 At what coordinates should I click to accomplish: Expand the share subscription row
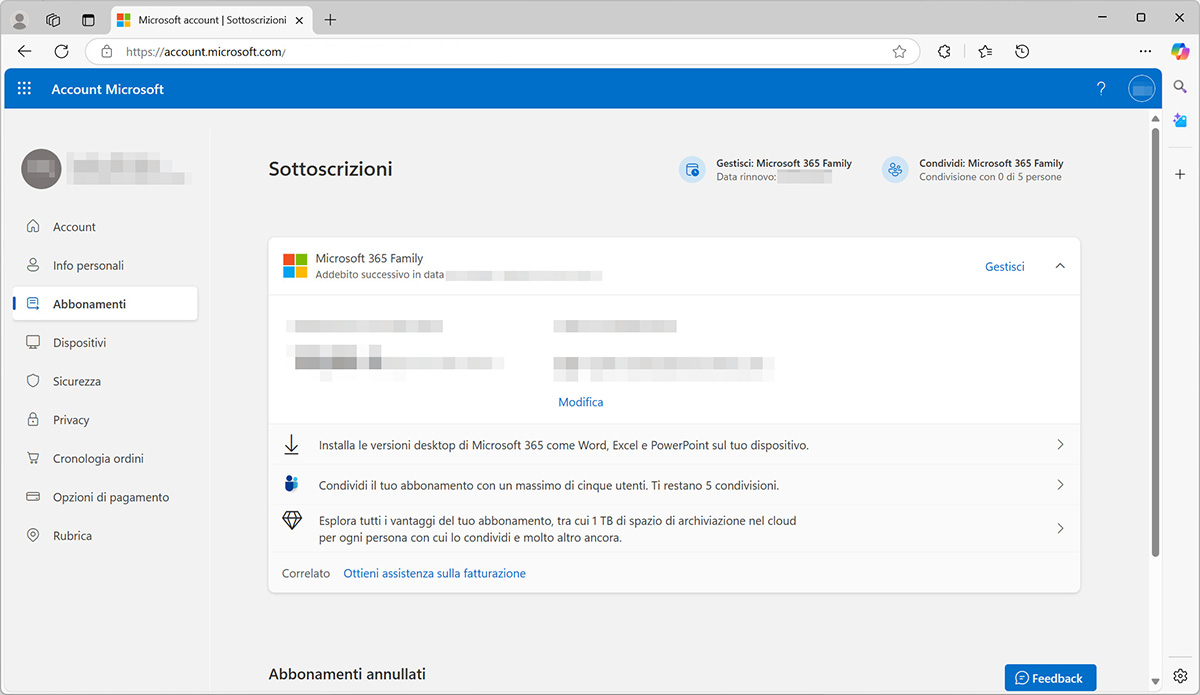[x=1060, y=484]
